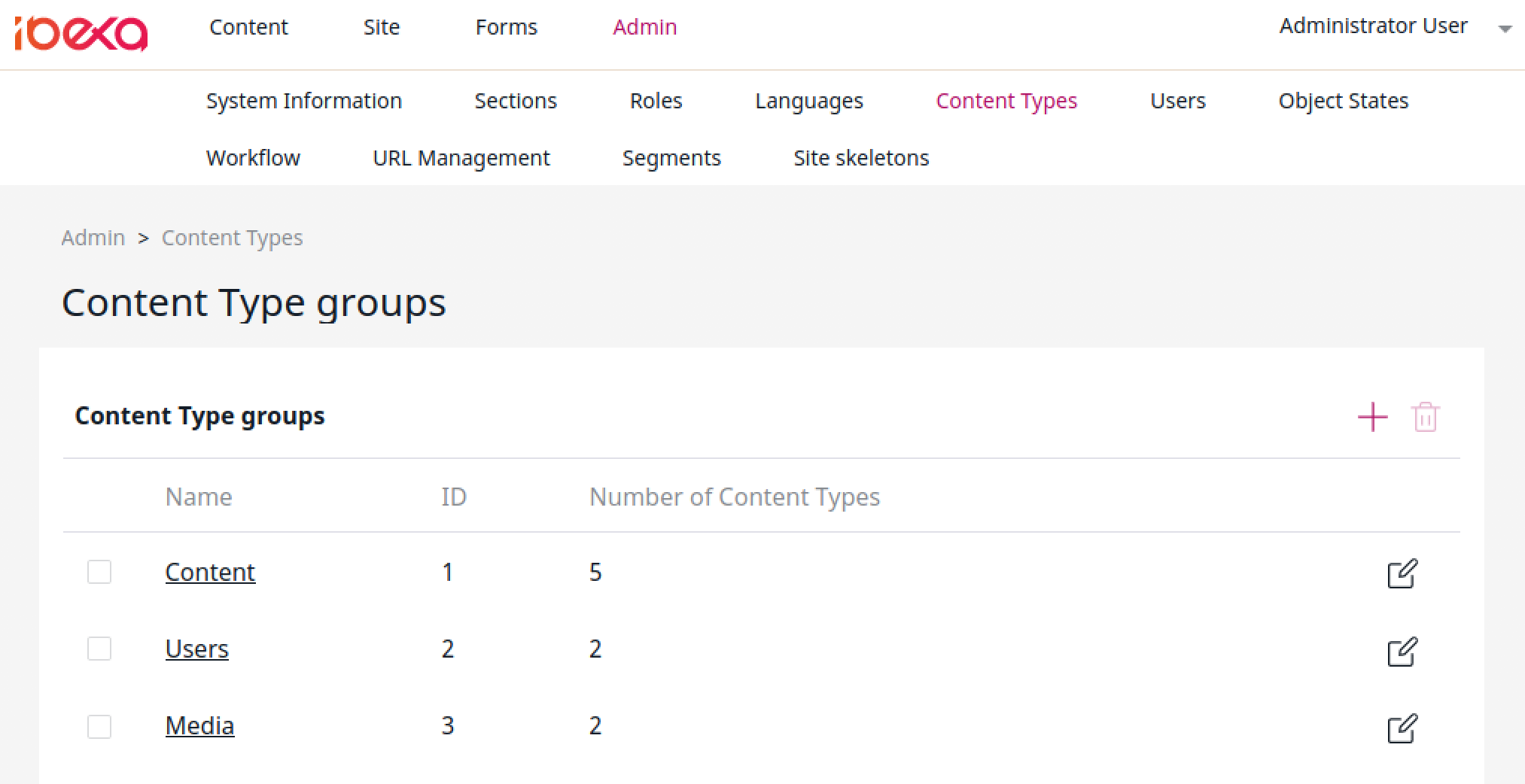Click the ID value 3 in Media row

click(448, 726)
